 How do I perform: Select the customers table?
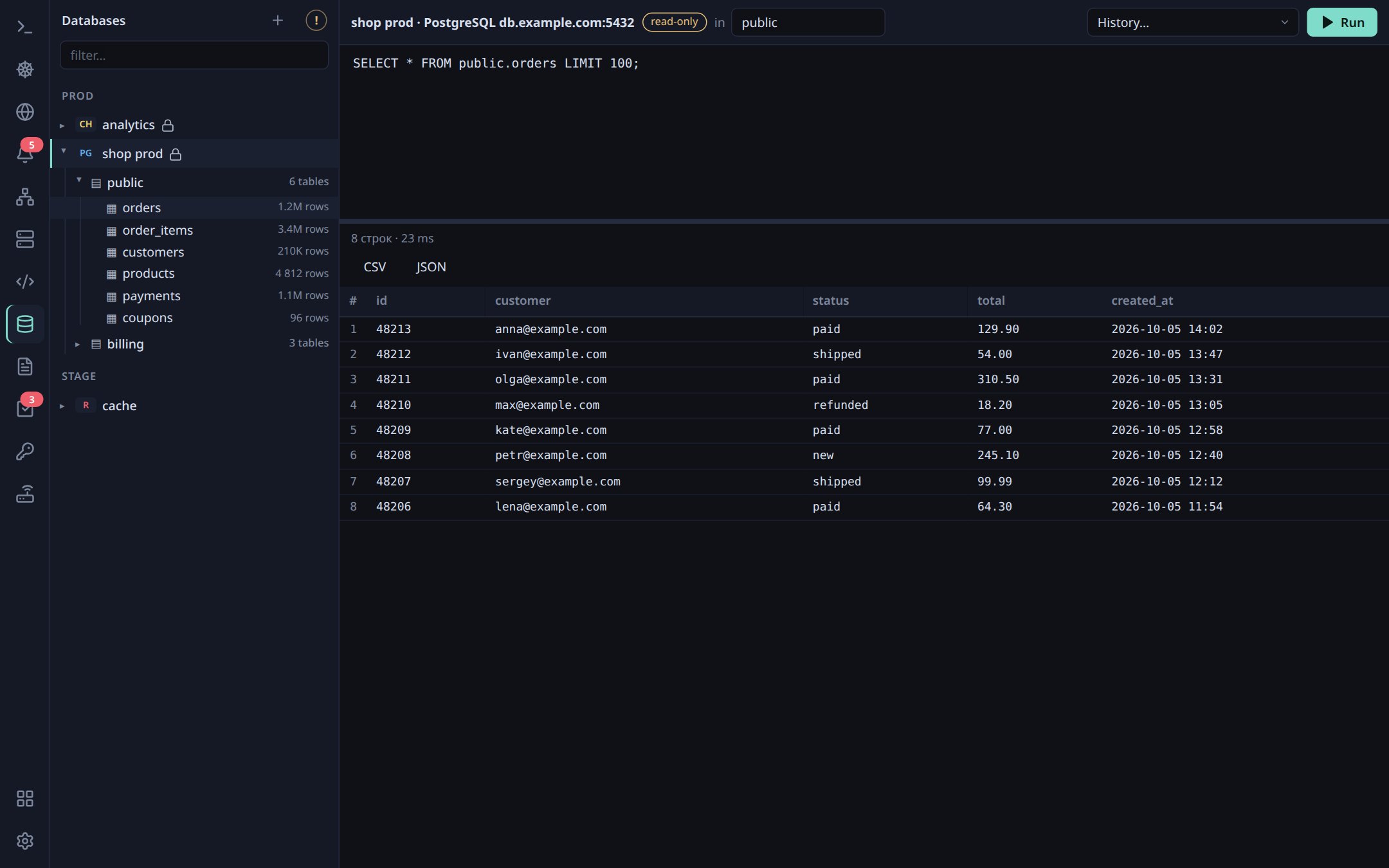click(194, 252)
